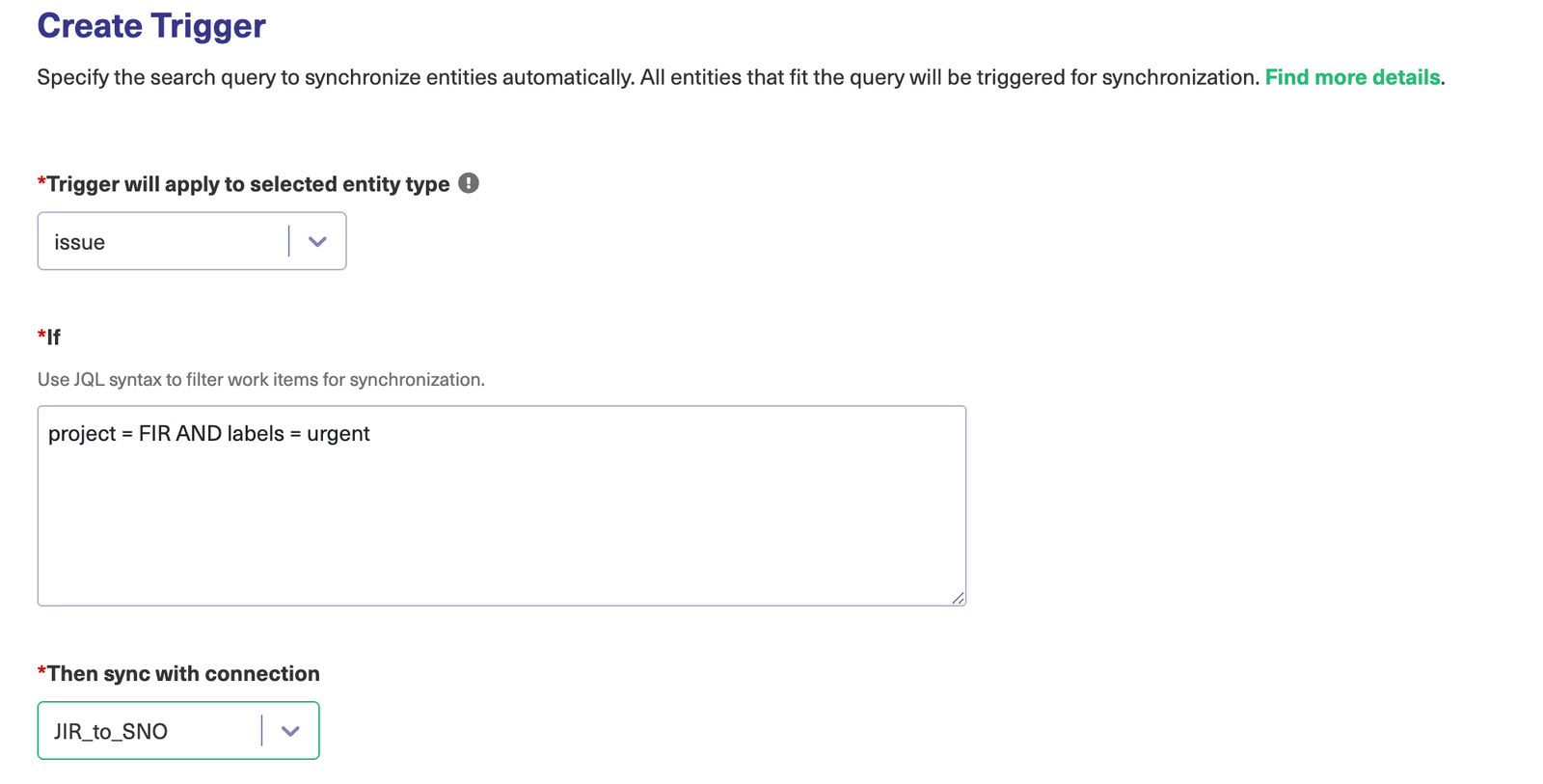Viewport: 1543px width, 784px height.
Task: Expand the issue entity type chevron
Action: 317,241
